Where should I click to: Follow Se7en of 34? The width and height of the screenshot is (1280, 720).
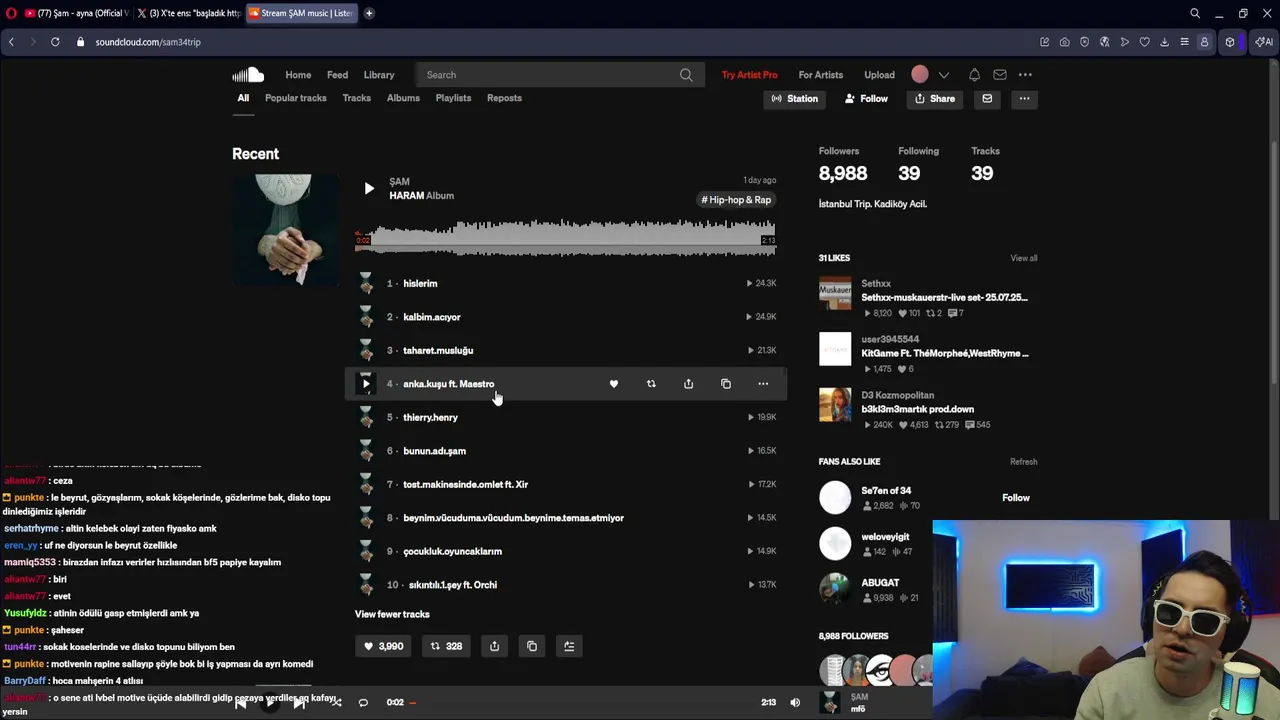(x=1016, y=498)
